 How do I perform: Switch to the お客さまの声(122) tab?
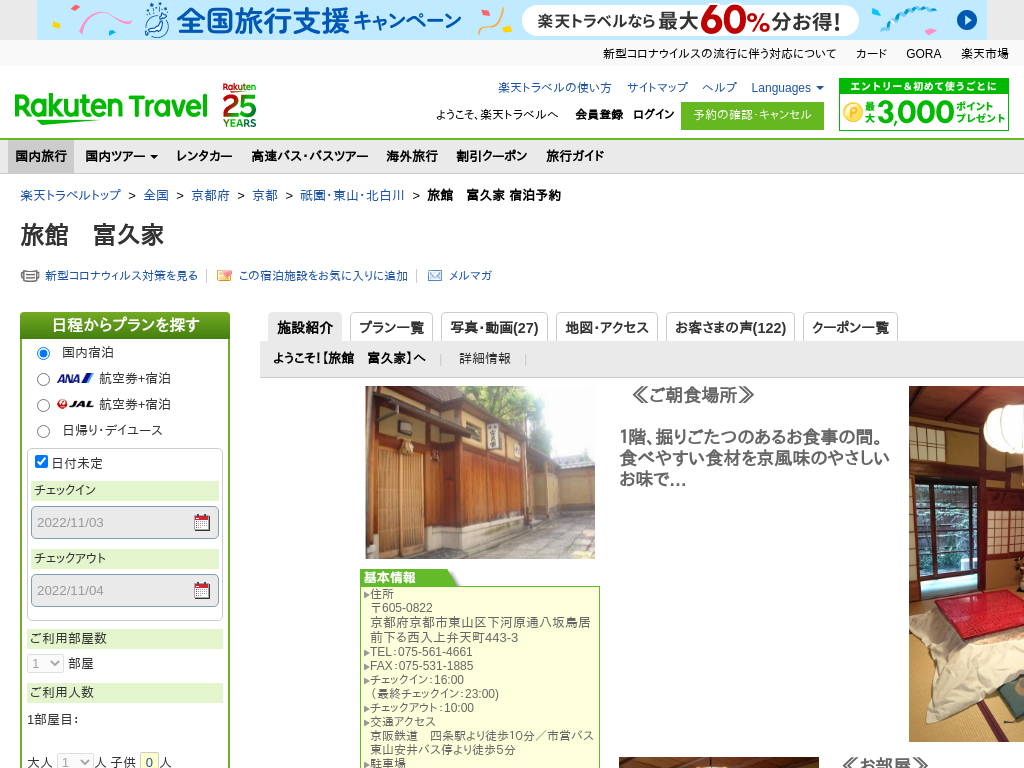coord(730,327)
